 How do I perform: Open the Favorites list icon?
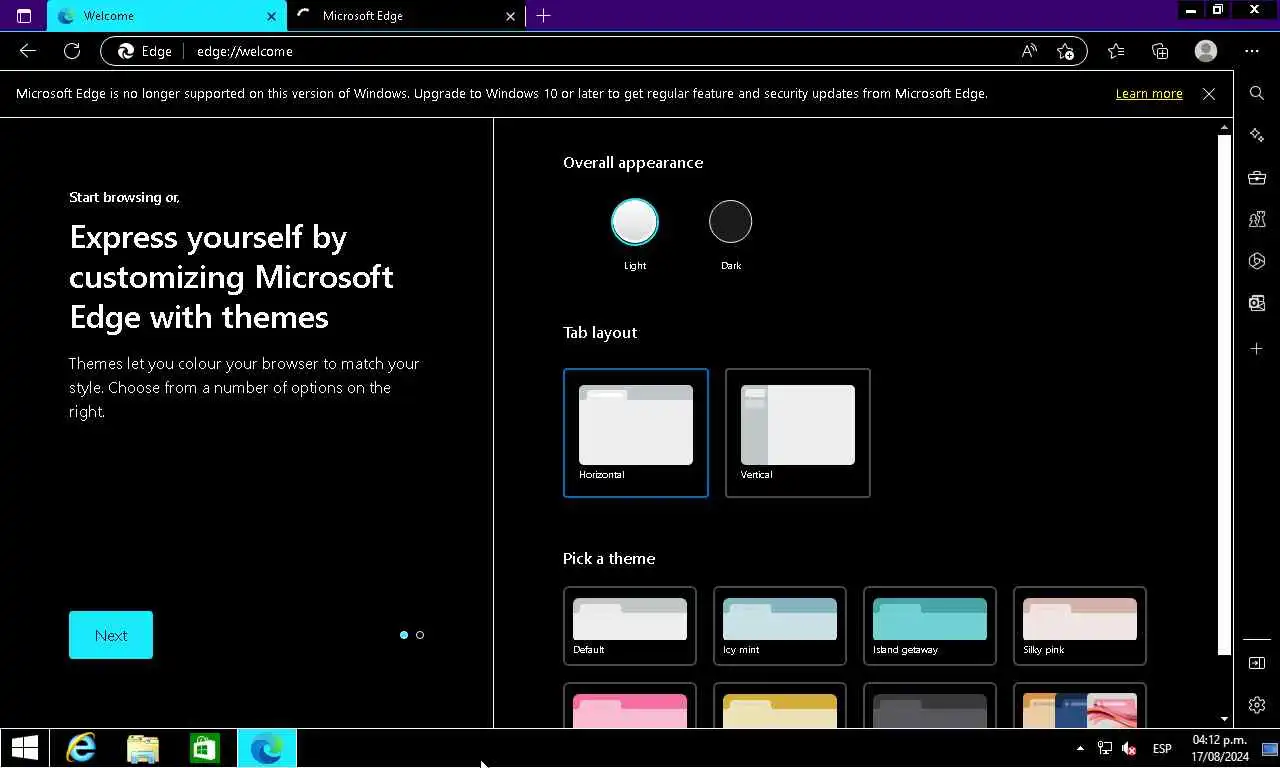1116,51
